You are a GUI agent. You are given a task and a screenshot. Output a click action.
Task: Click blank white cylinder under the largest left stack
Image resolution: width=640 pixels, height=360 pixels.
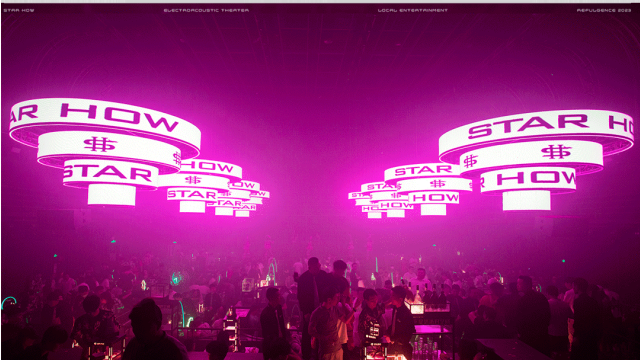pyautogui.click(x=111, y=195)
